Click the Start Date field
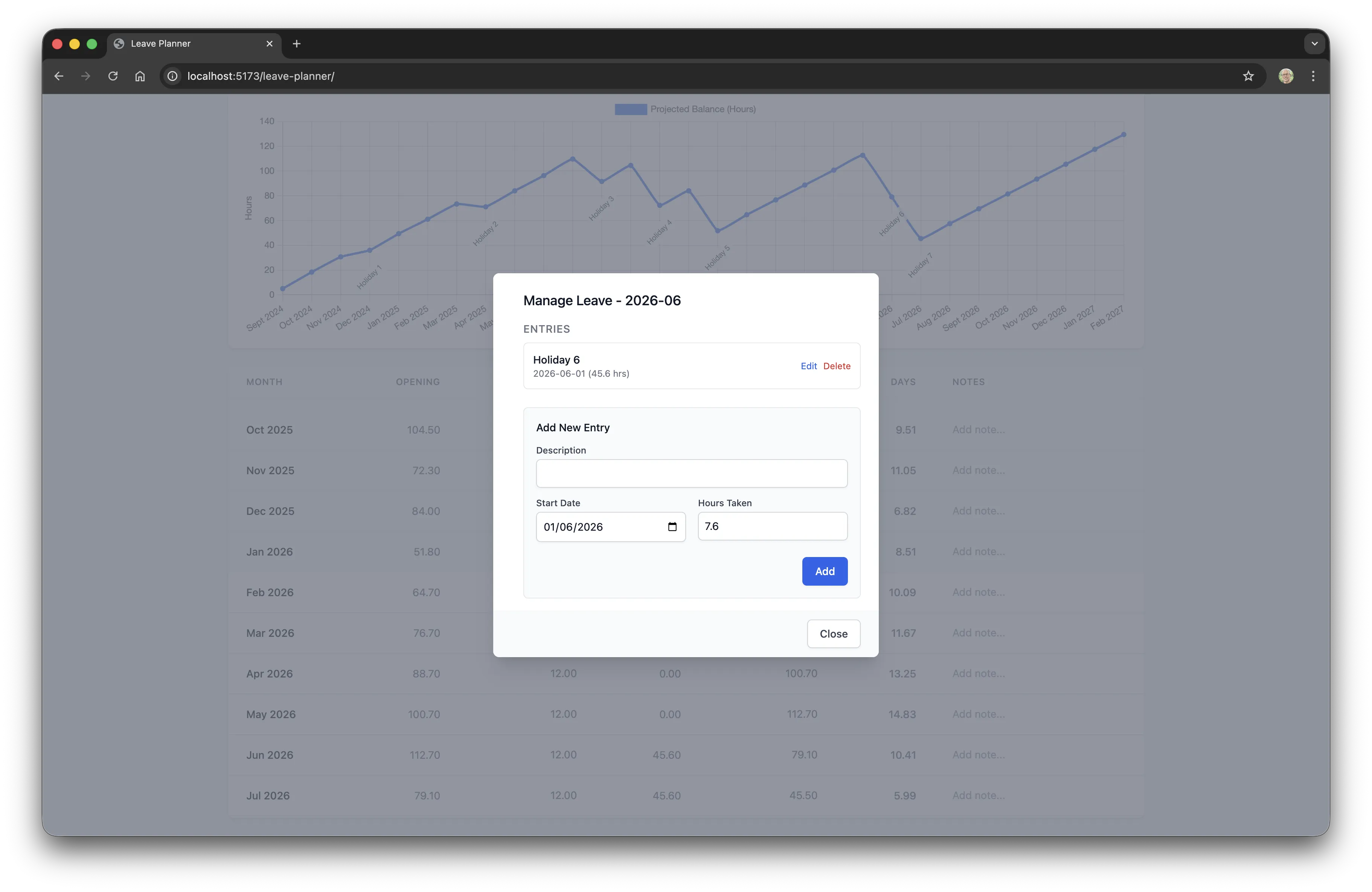The image size is (1372, 892). (x=610, y=527)
